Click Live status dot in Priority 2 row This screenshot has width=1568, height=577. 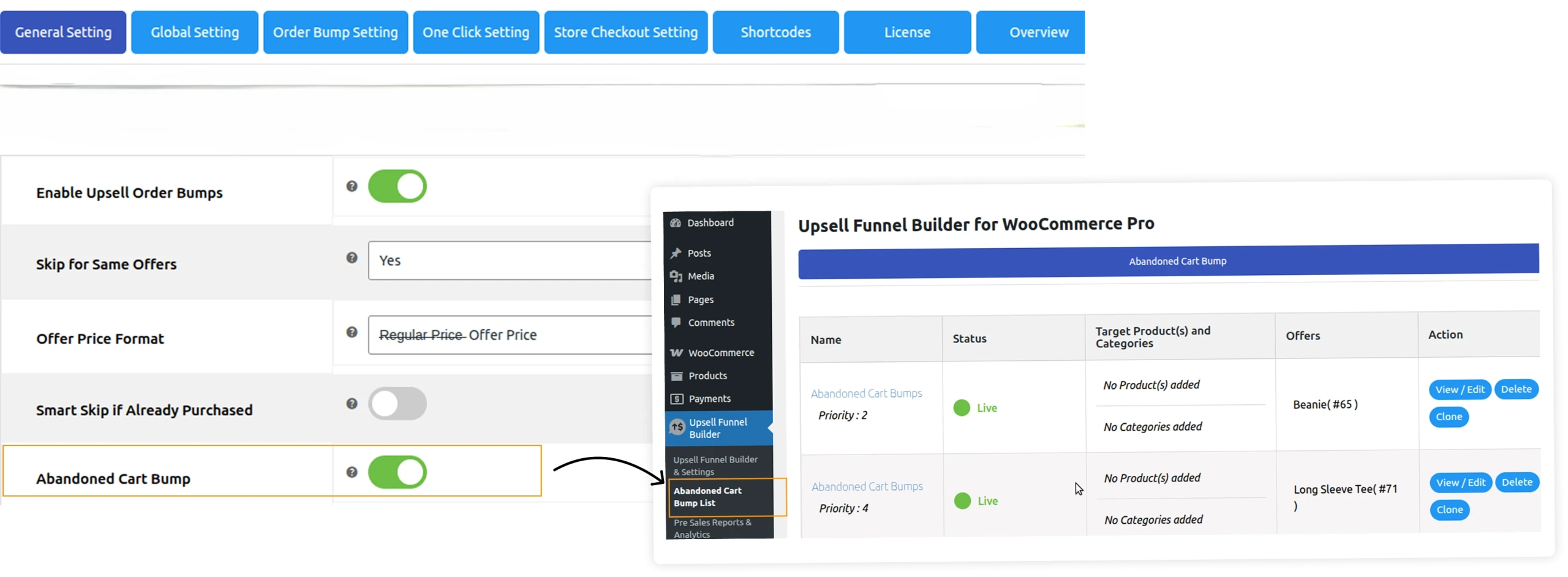[x=961, y=409]
